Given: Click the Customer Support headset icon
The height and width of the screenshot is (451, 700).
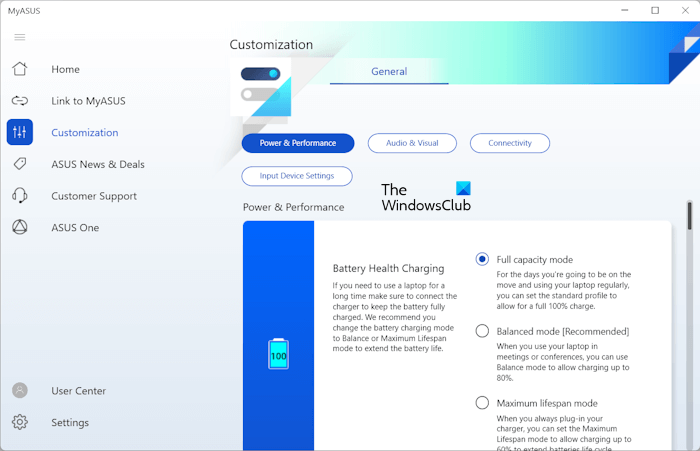Looking at the screenshot, I should pos(20,196).
